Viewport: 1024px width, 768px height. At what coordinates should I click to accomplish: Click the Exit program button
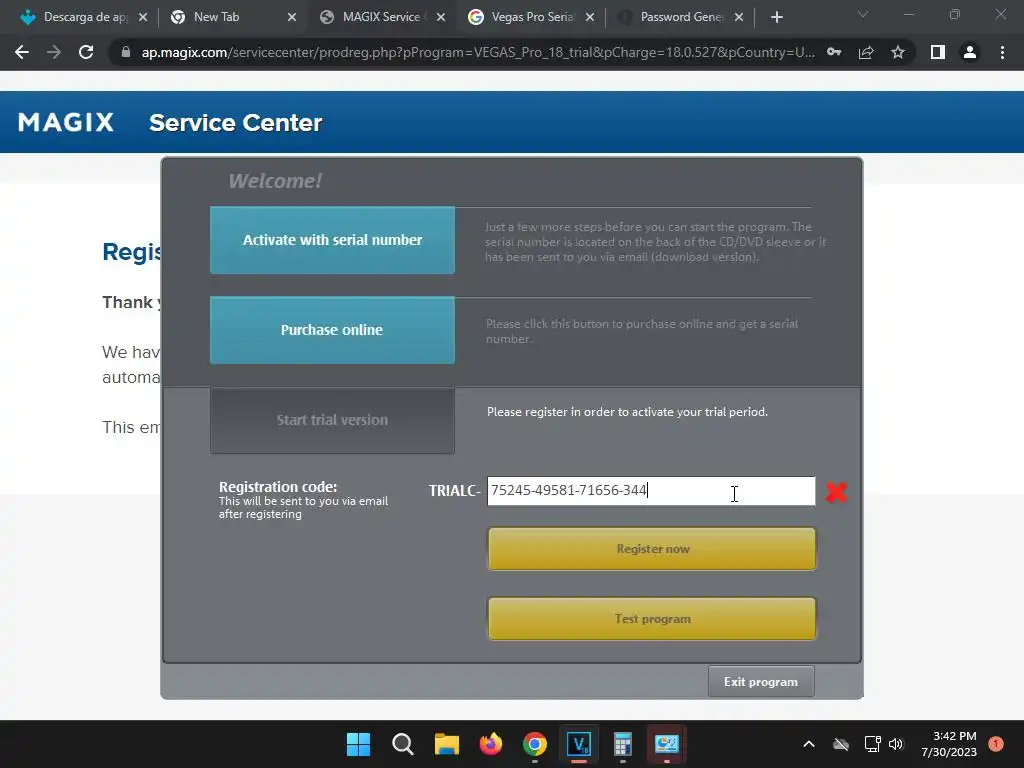(x=761, y=681)
